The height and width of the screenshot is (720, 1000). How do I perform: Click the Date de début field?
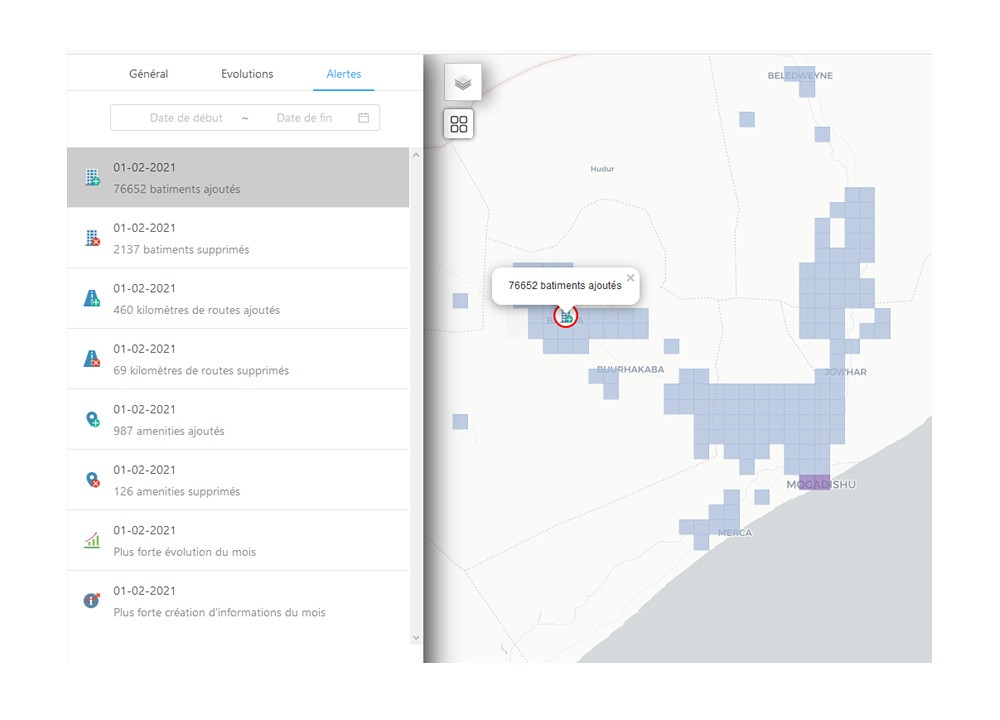pyautogui.click(x=186, y=118)
